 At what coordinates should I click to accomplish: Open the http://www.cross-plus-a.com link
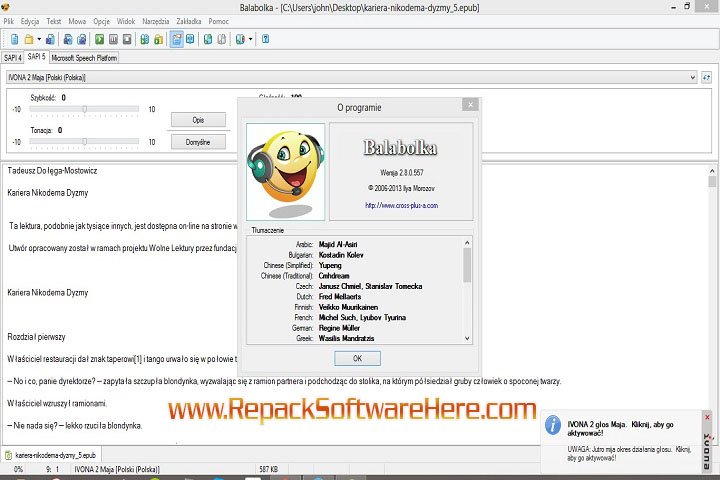[x=402, y=205]
